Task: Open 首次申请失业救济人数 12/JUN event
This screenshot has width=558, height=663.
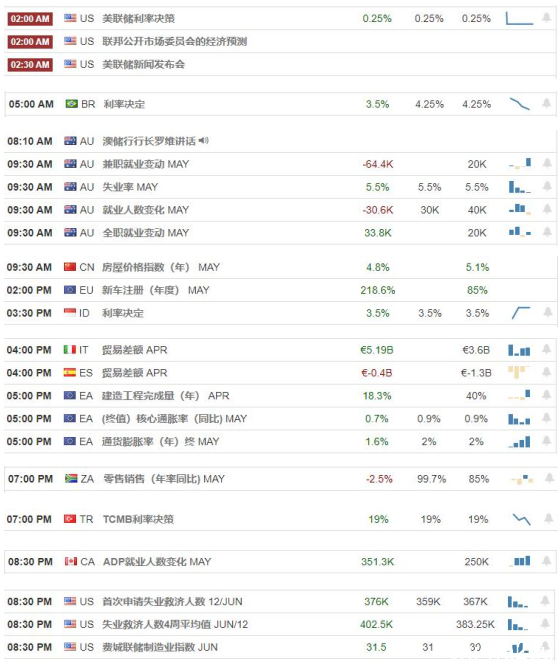Action: coord(172,601)
